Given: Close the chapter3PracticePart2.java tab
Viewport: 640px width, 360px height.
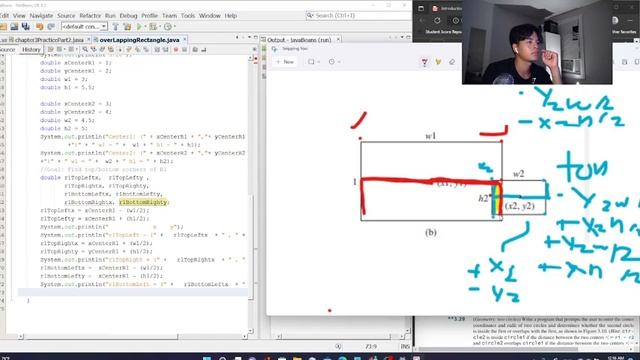Looking at the screenshot, I should (x=88, y=40).
